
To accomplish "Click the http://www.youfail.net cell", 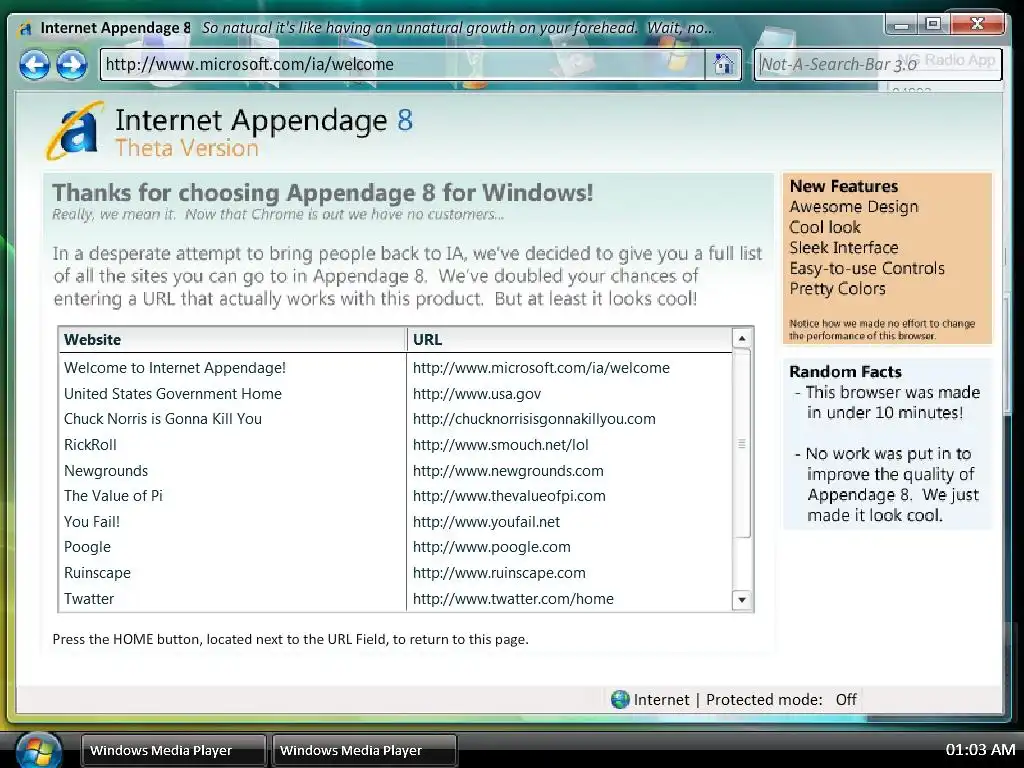I will point(487,522).
